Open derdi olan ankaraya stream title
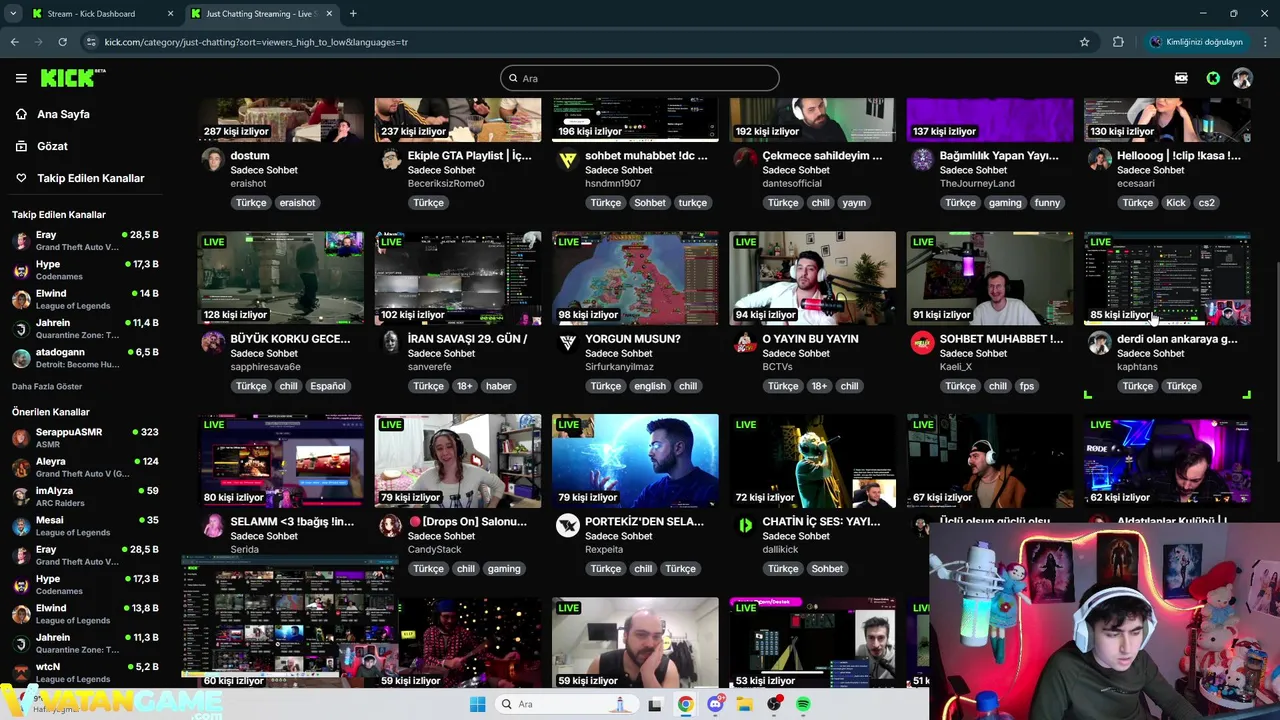The width and height of the screenshot is (1280, 720). pos(1177,339)
